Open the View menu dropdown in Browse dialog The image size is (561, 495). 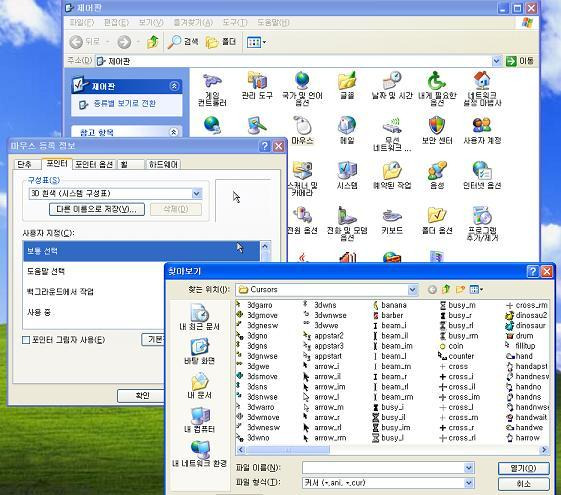(476, 289)
